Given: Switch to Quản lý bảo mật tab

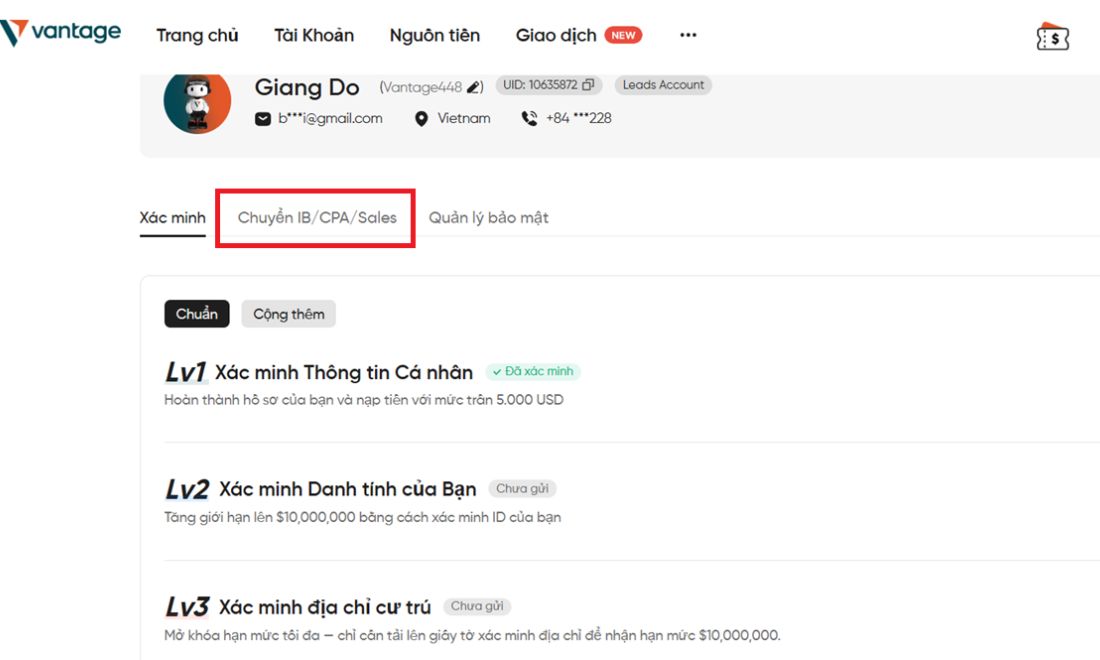Looking at the screenshot, I should (x=489, y=217).
